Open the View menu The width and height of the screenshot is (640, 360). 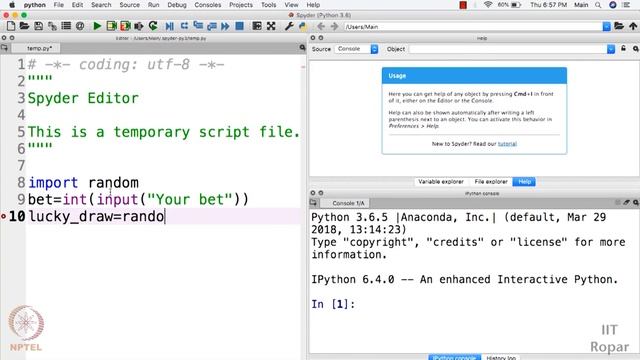pos(291,5)
